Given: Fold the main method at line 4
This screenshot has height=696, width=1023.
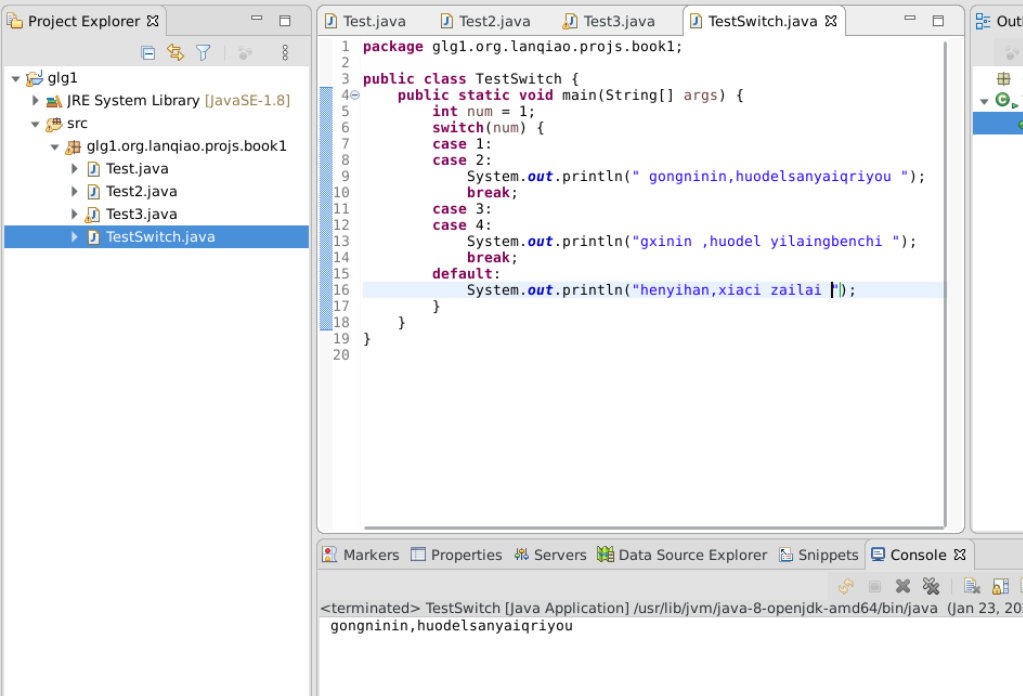Looking at the screenshot, I should (355, 95).
